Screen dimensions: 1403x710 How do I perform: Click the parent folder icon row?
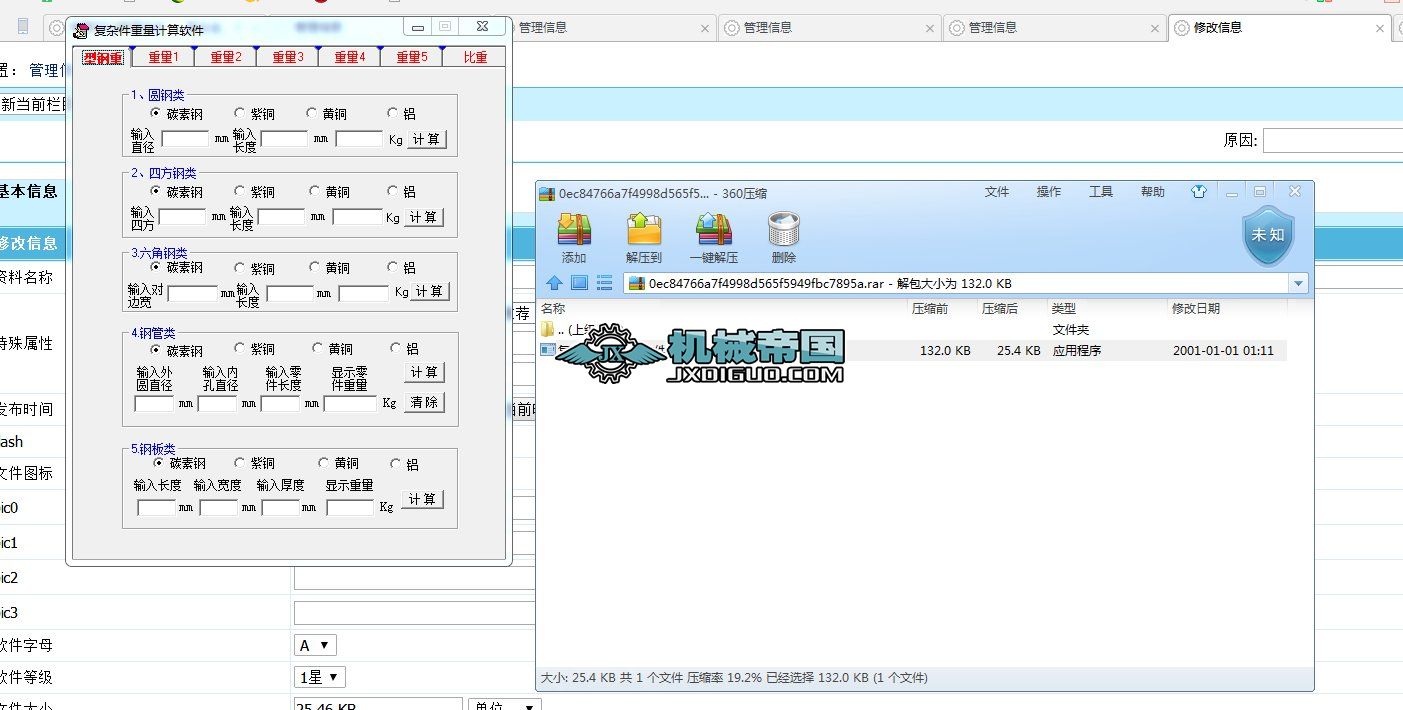coord(547,329)
